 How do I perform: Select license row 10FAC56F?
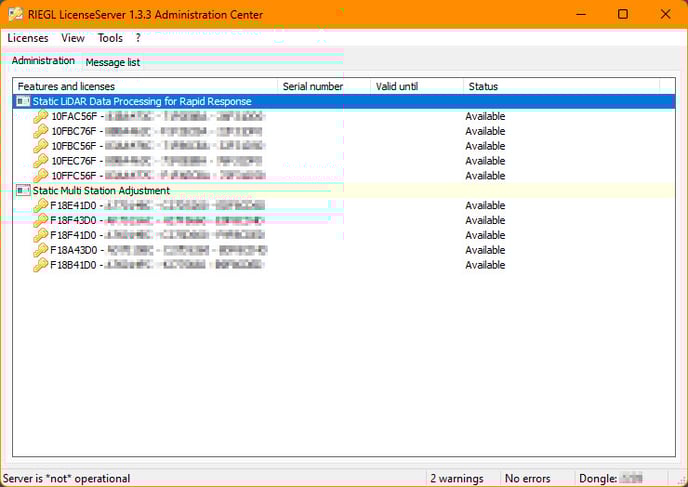(x=344, y=116)
